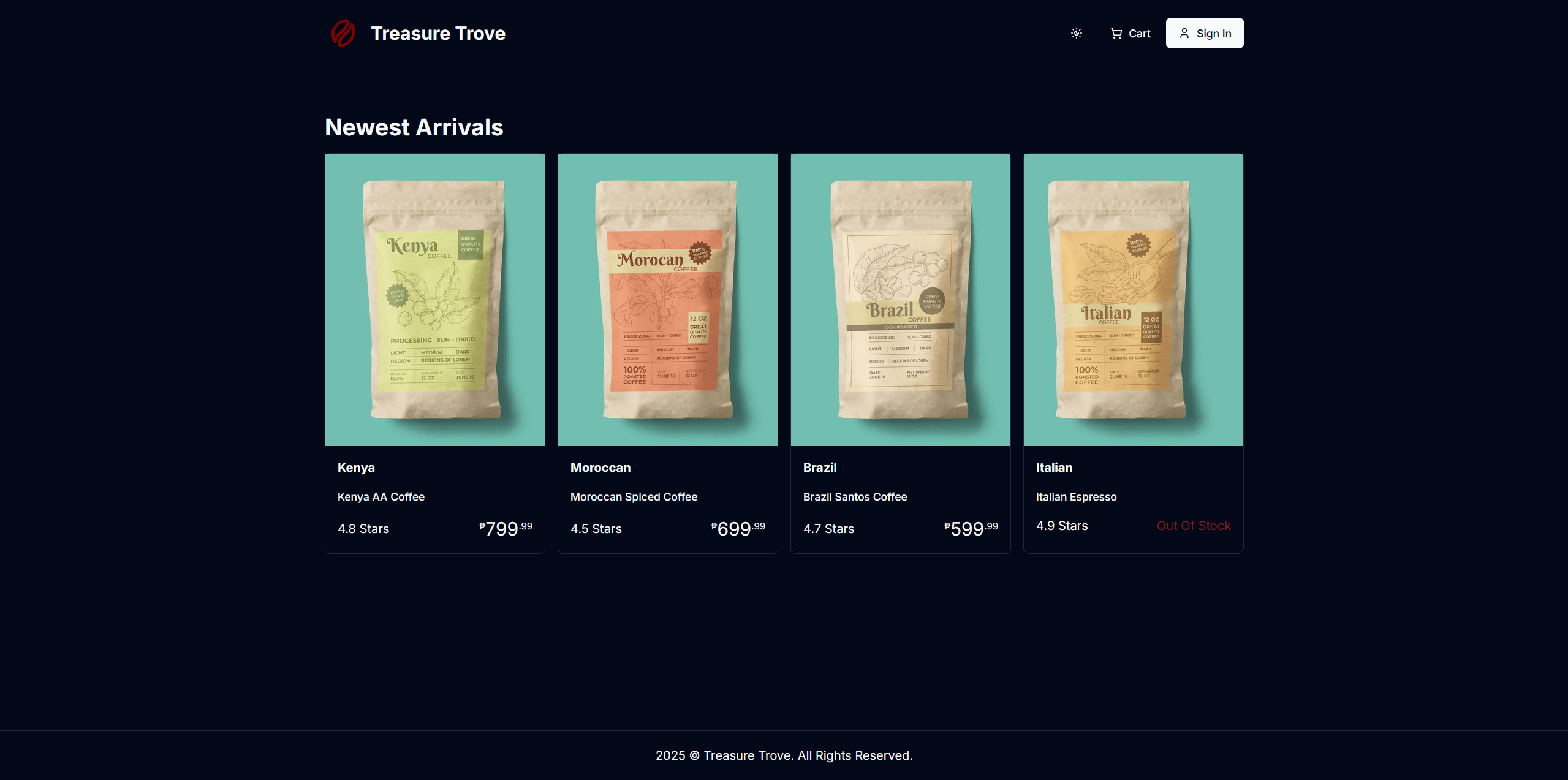The height and width of the screenshot is (780, 1568).
Task: Click Moroccan Spiced Coffee description text
Action: point(634,497)
